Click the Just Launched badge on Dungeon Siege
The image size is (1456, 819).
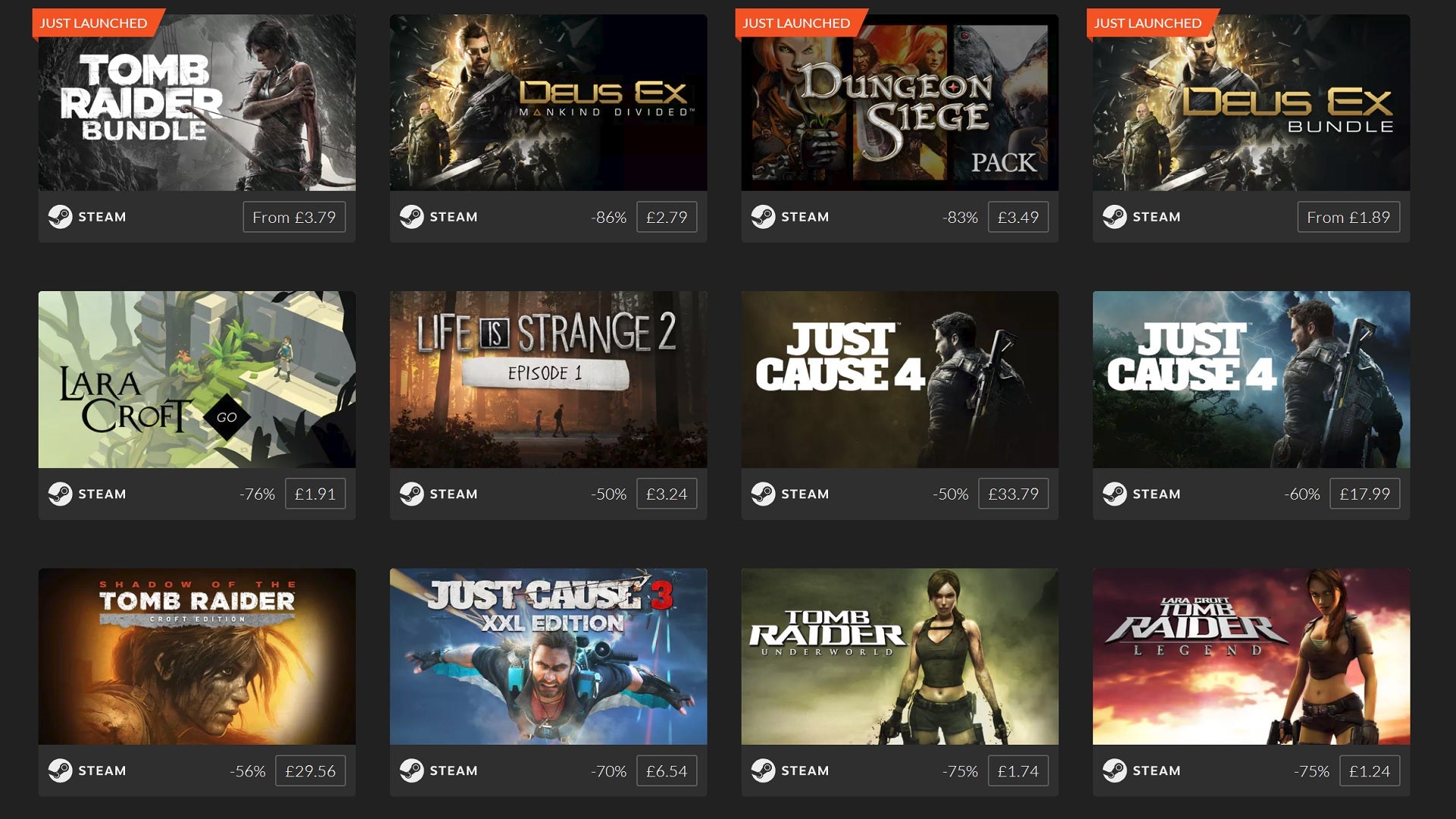click(798, 23)
